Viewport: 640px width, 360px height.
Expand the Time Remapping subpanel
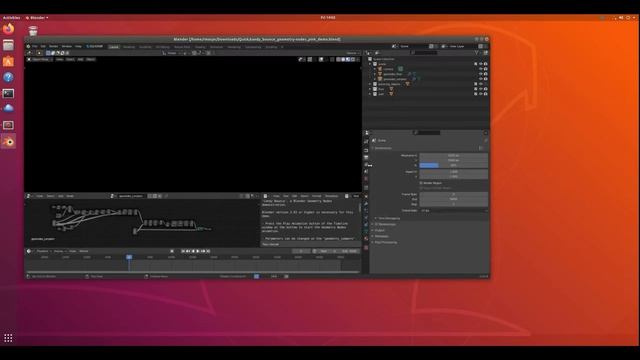tap(388, 218)
